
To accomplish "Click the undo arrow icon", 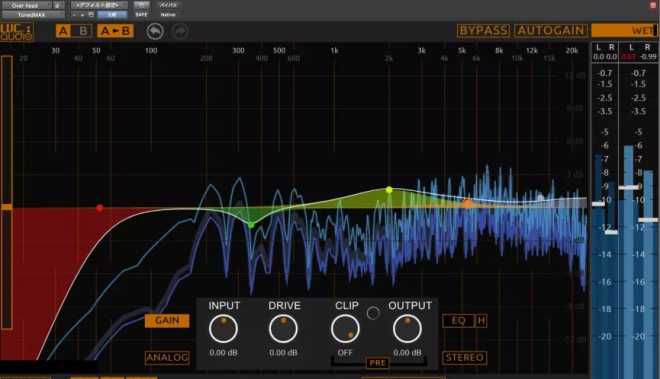I will [x=155, y=31].
